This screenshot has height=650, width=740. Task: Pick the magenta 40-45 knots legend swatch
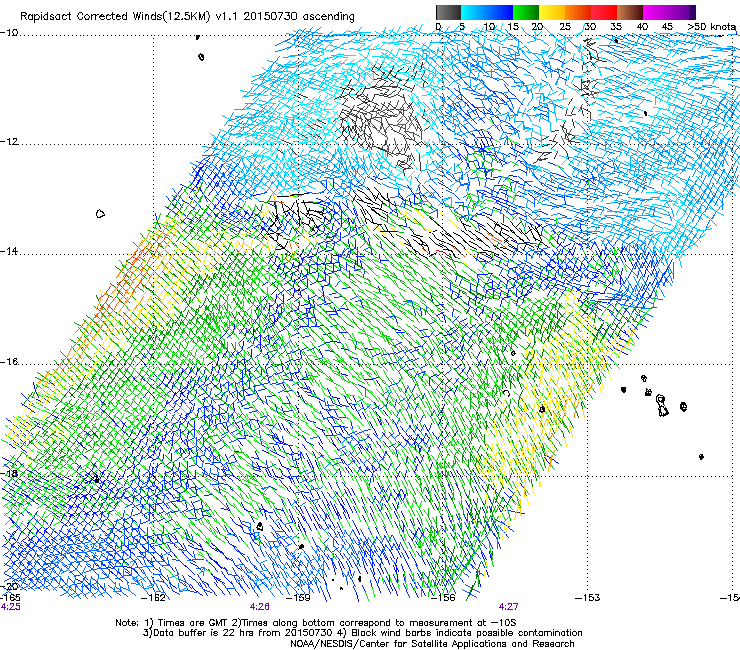(x=656, y=12)
